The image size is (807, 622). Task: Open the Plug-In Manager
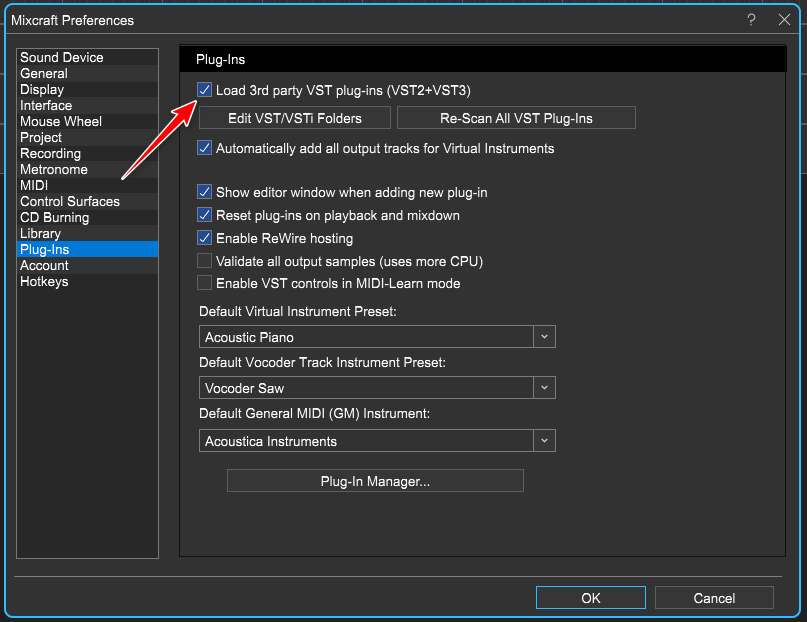tap(375, 481)
